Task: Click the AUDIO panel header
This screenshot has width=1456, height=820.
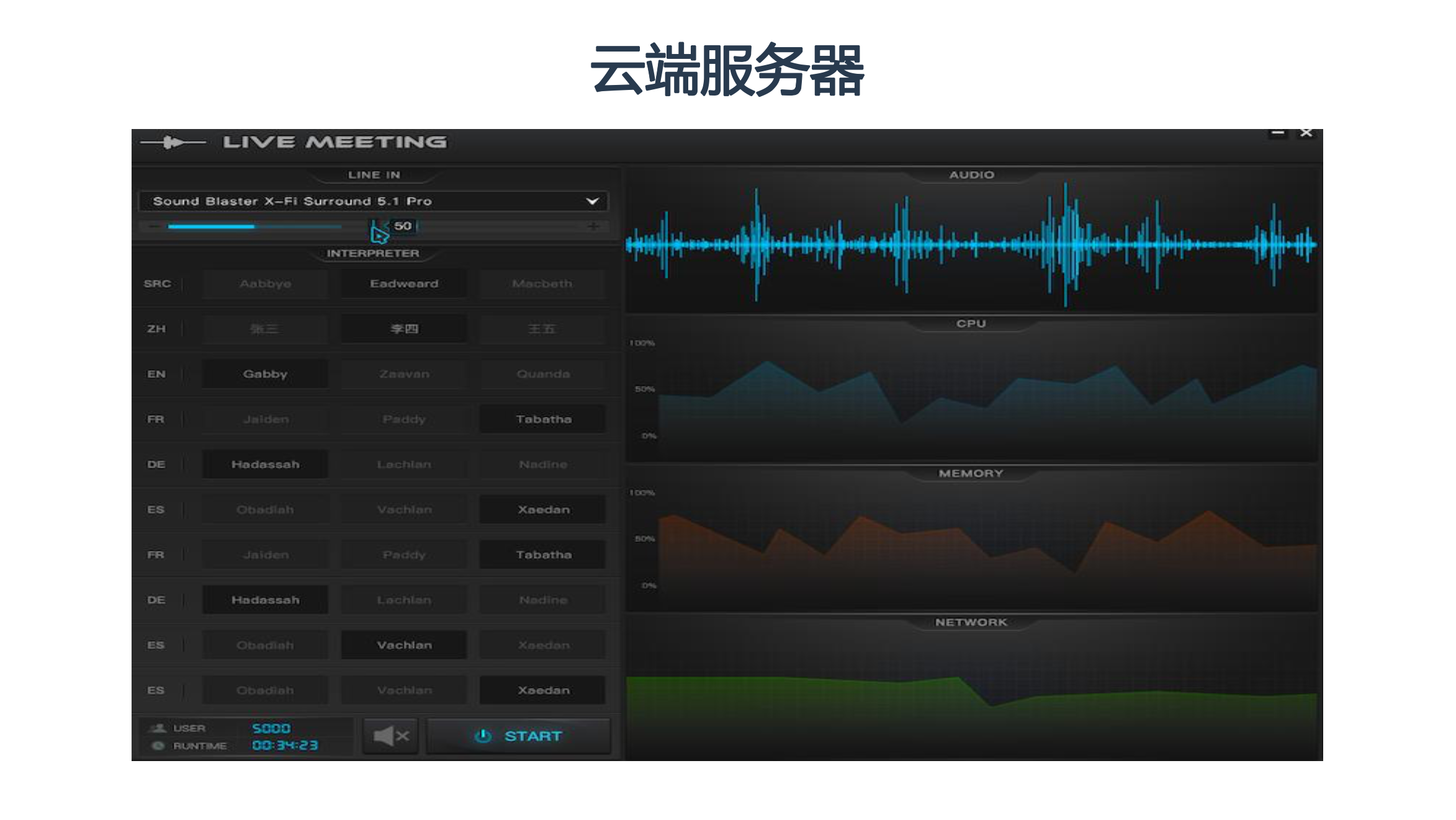Action: [x=971, y=175]
